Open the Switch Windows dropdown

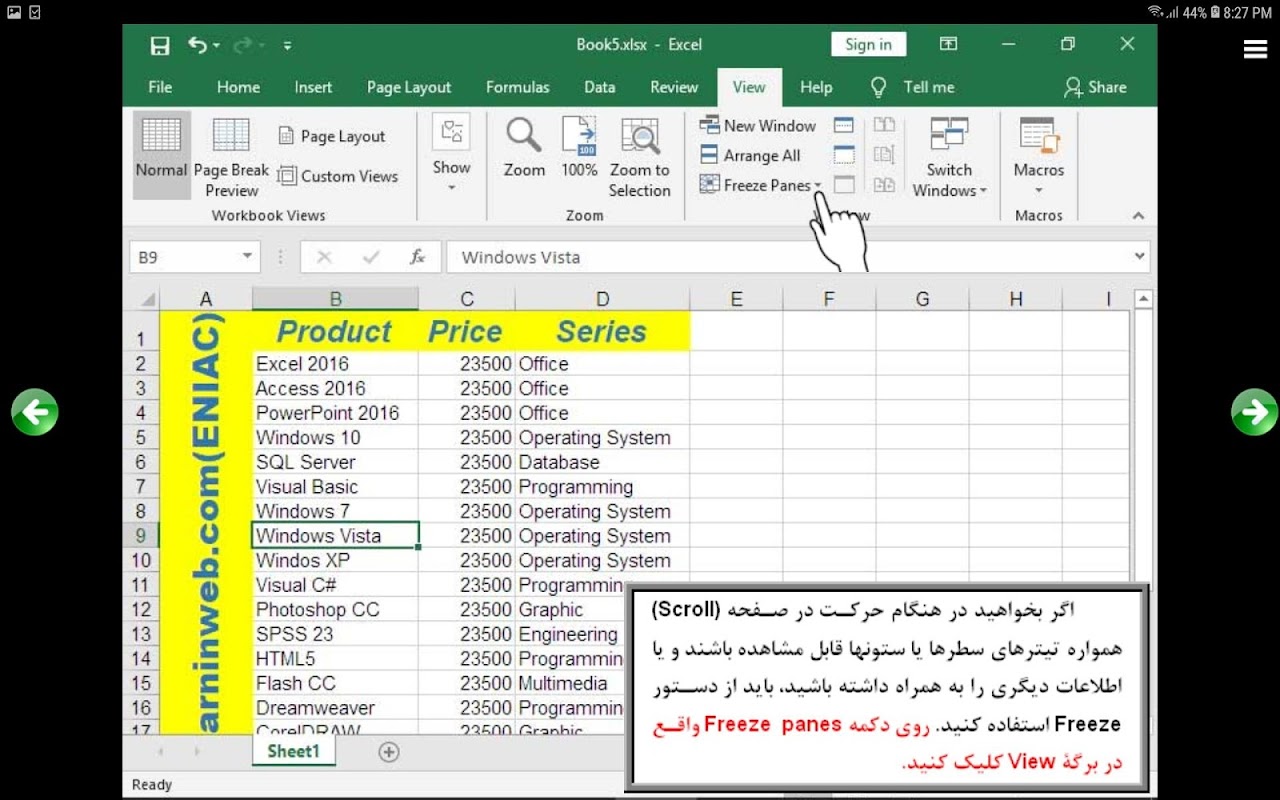coord(949,157)
